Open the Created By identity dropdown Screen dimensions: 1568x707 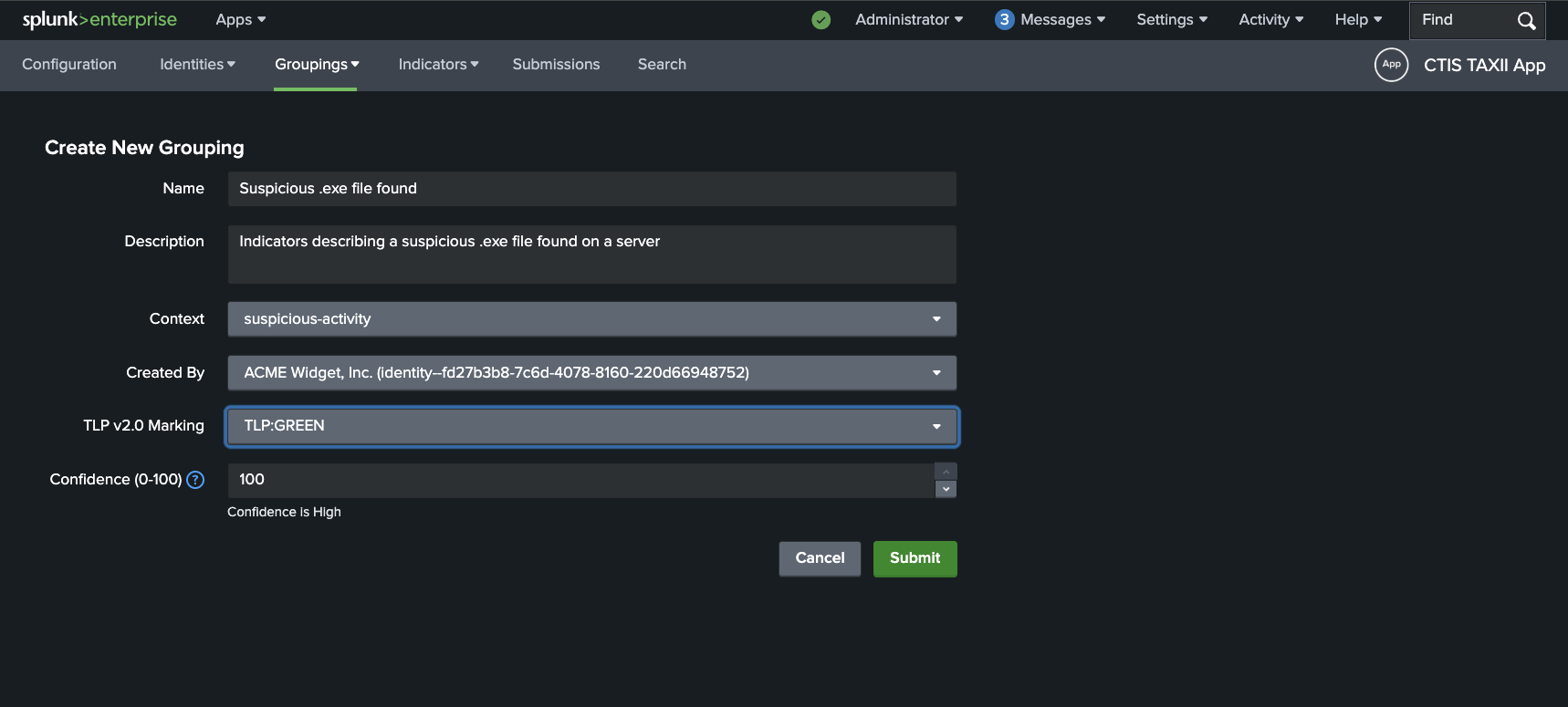pos(591,373)
